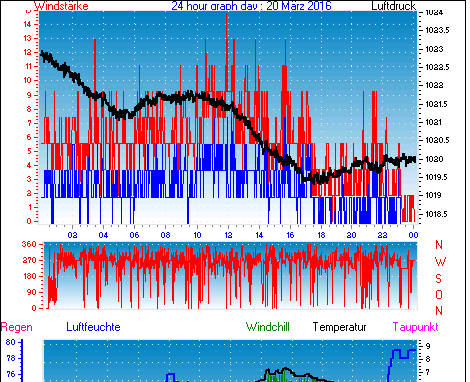The image size is (470, 382).
Task: Click the black 'Luftdruck' axis title
Action: click(393, 6)
